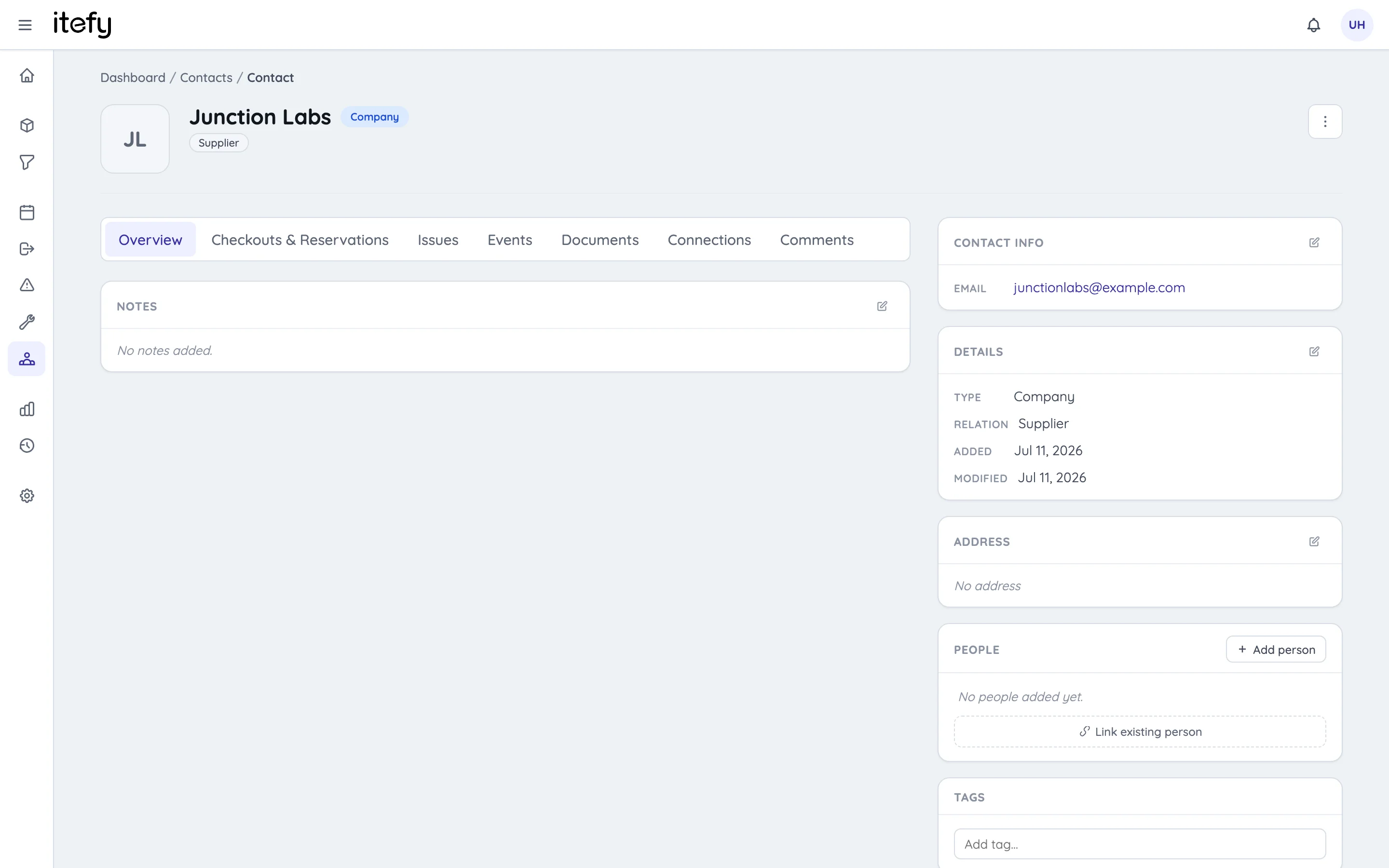Click the 'No notes added.' text

[165, 351]
